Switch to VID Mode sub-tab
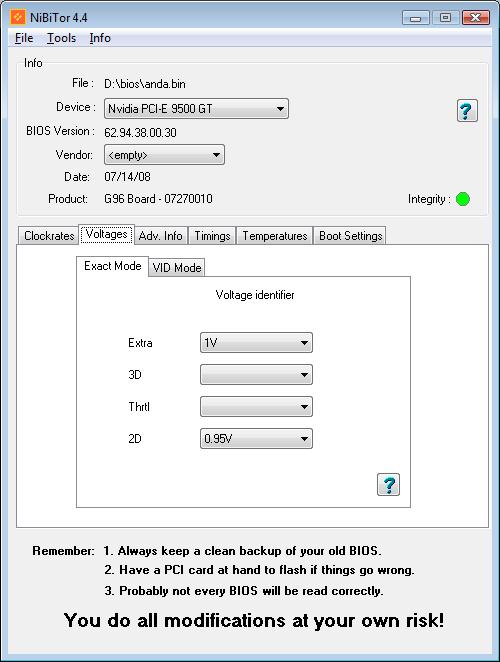Image resolution: width=500 pixels, height=662 pixels. tap(177, 268)
